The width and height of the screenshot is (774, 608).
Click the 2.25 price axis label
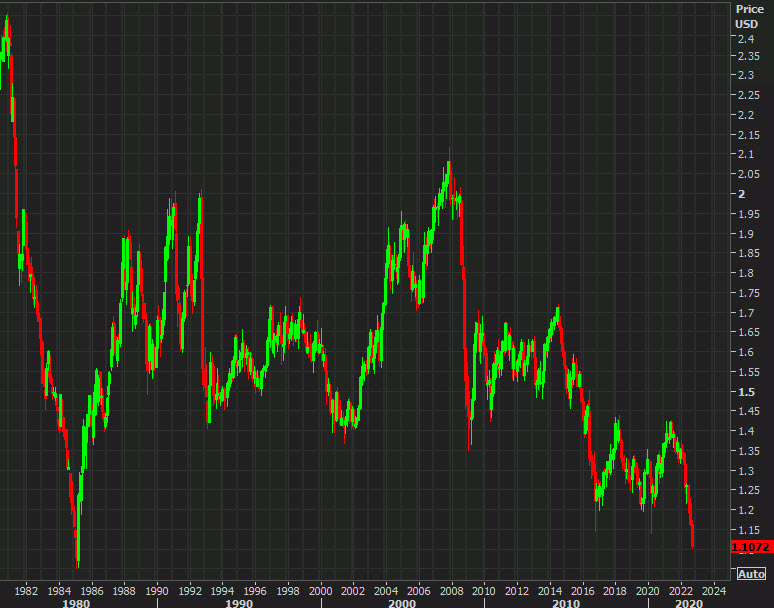point(749,95)
